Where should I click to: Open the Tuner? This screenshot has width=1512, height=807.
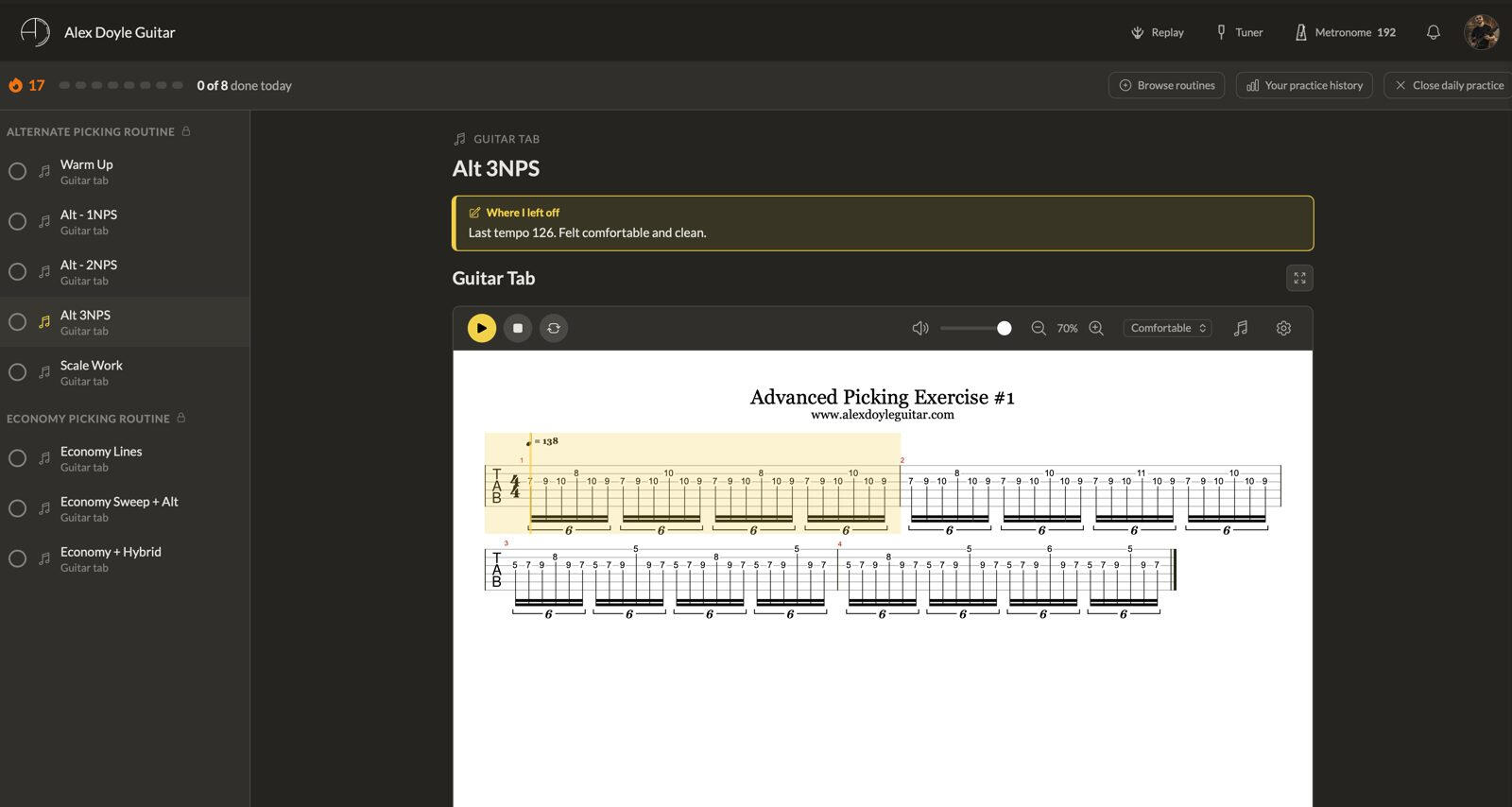[x=1239, y=32]
